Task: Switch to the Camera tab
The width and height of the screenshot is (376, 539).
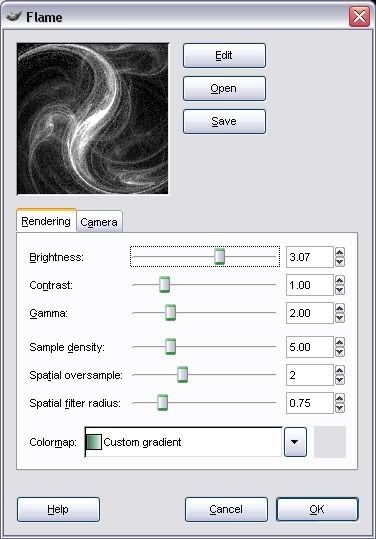Action: click(x=99, y=222)
